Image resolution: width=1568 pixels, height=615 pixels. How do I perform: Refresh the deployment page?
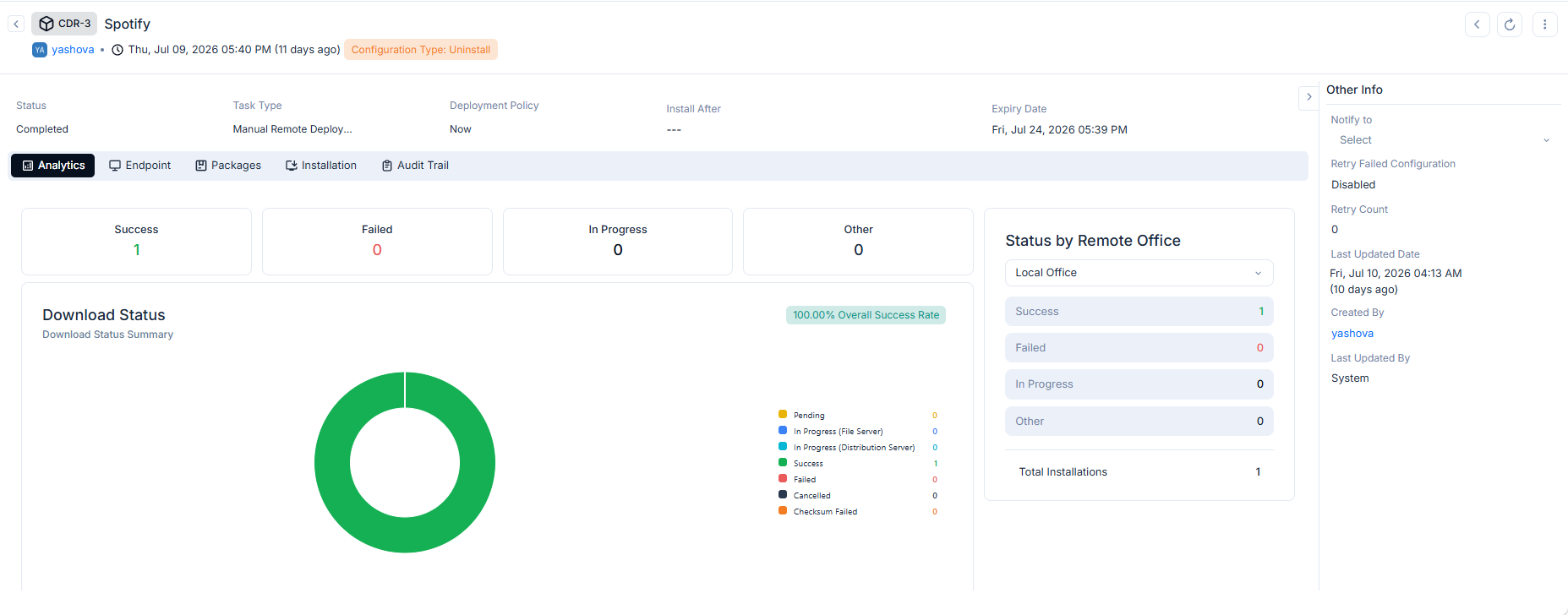coord(1510,24)
